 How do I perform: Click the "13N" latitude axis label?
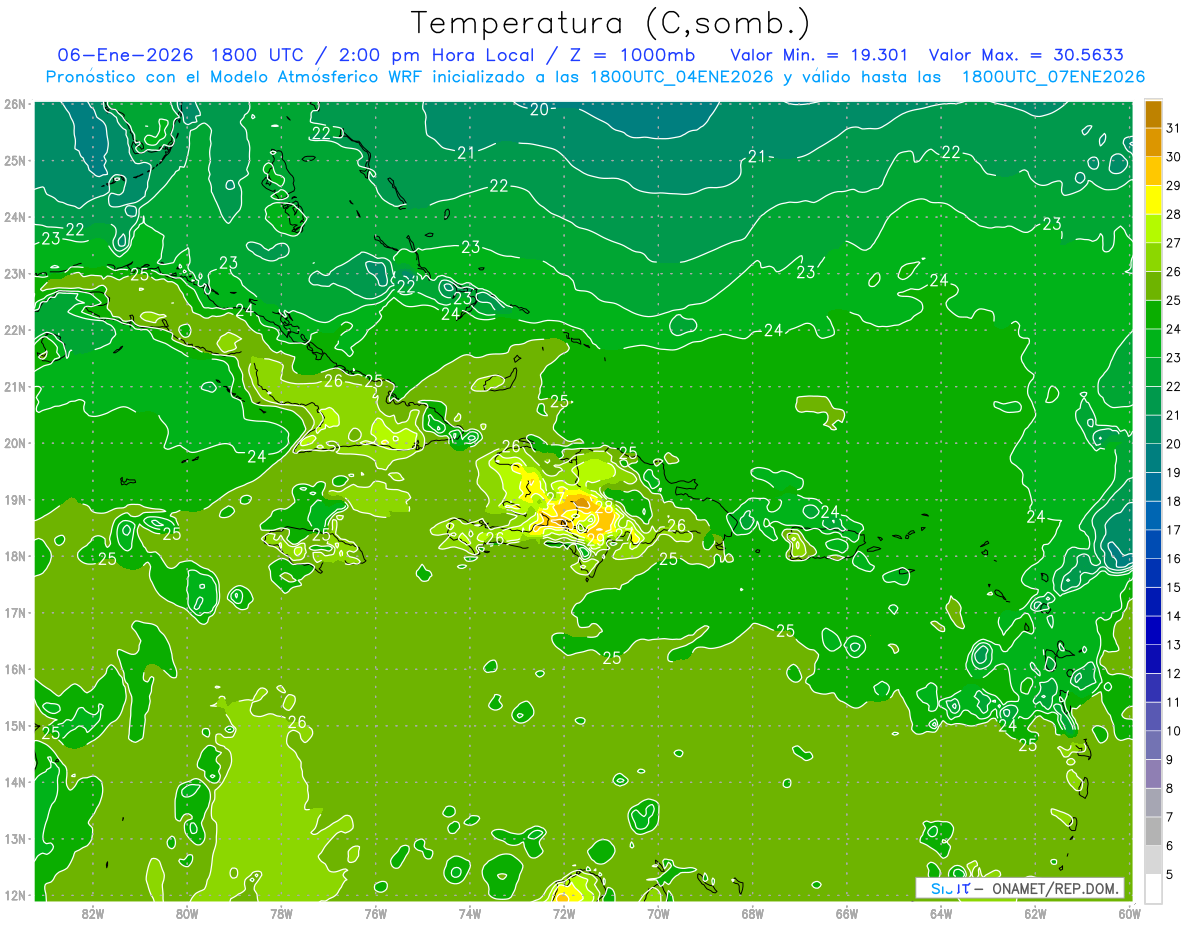click(15, 839)
